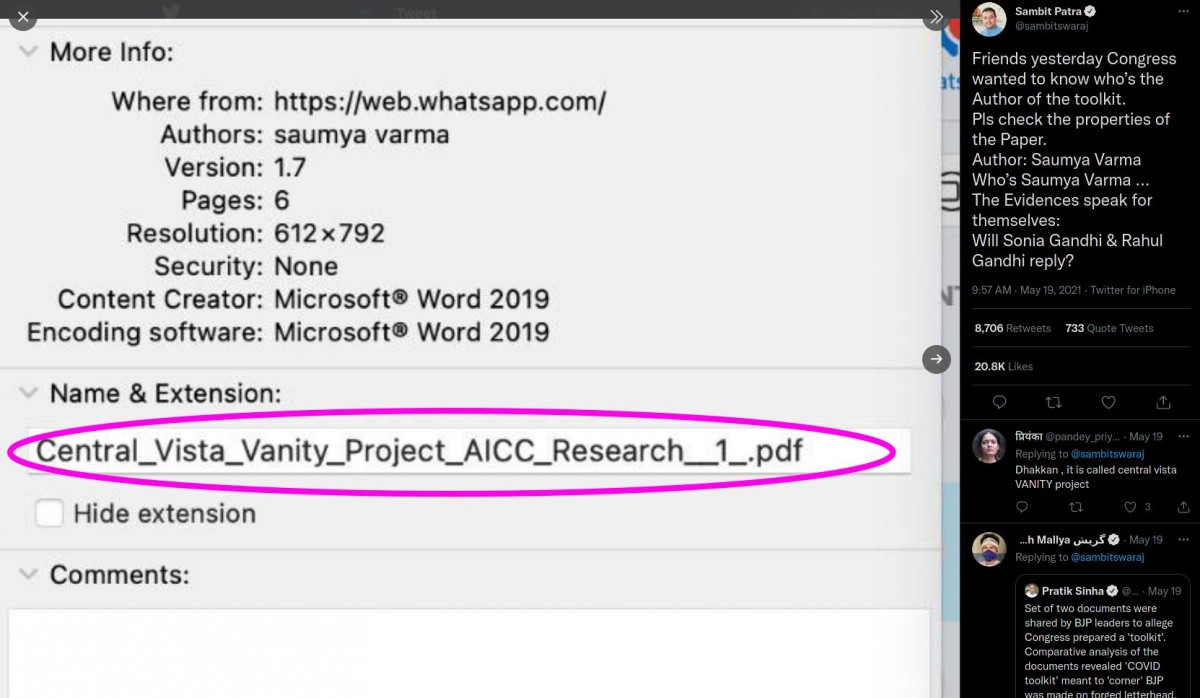
Task: Retweet the pandey_priy reply
Action: pos(1076,507)
